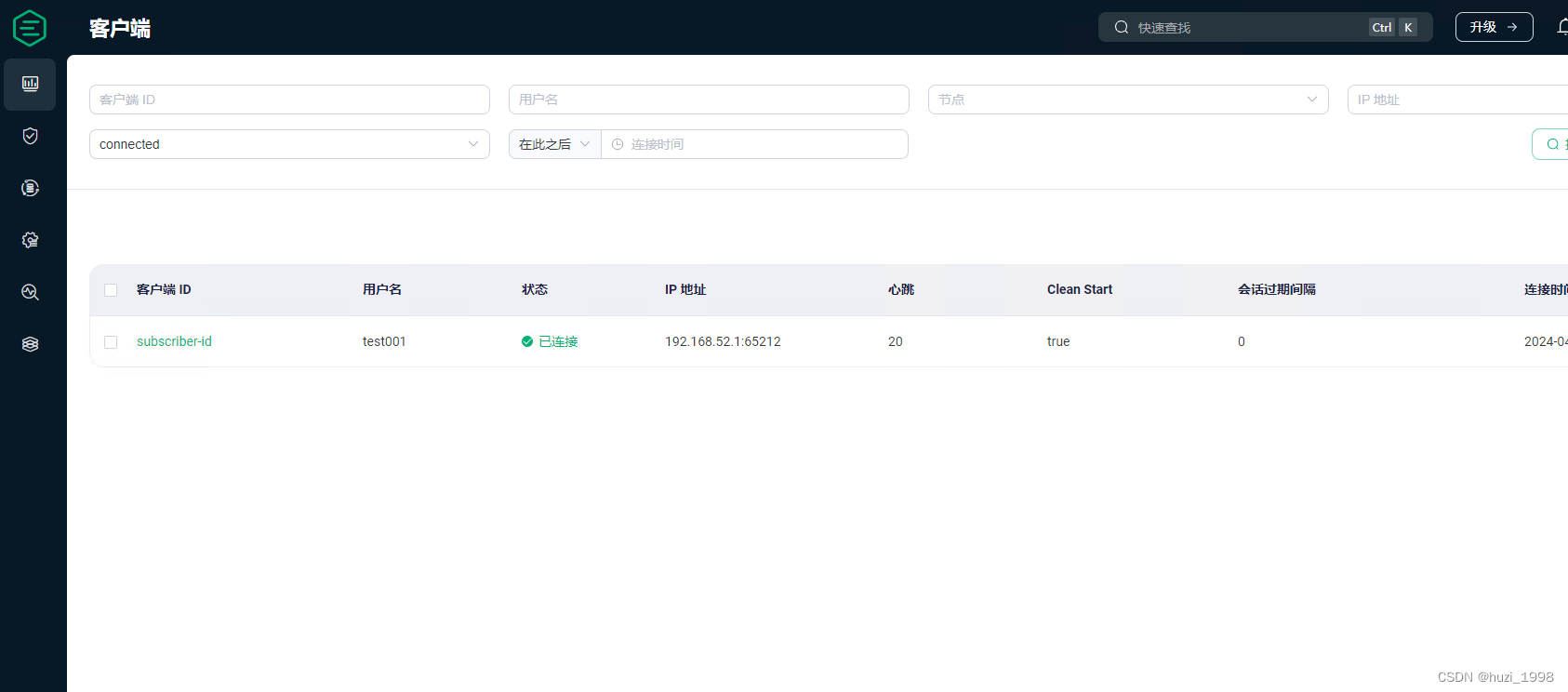This screenshot has width=1568, height=692.
Task: Focus the 用户名 input field
Action: click(709, 100)
